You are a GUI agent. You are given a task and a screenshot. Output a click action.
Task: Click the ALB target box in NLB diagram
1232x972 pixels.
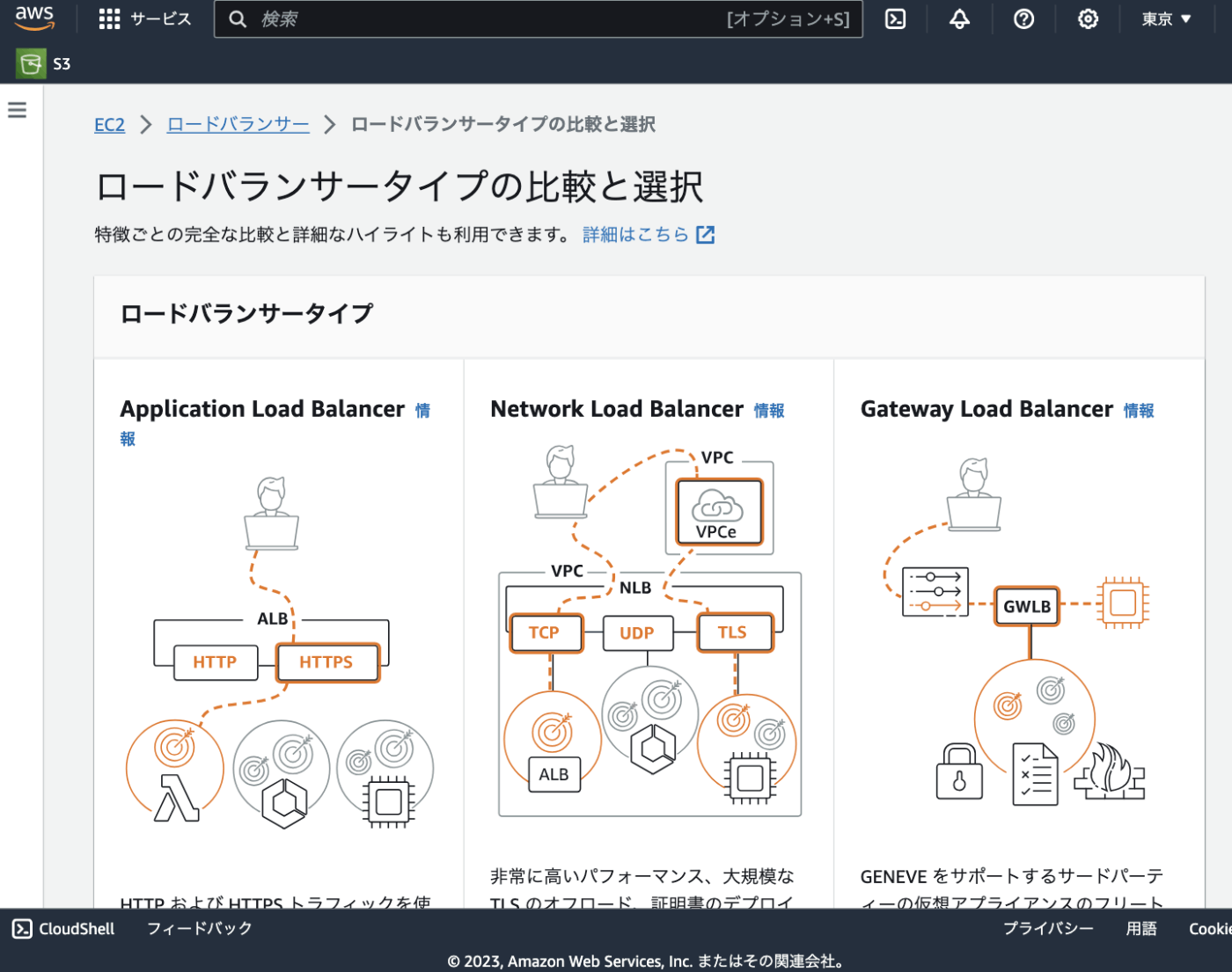[x=554, y=774]
